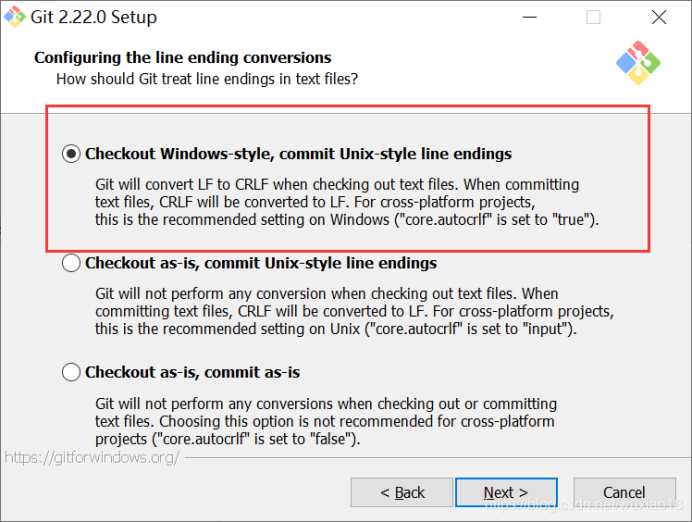Click the Git logo in the header
This screenshot has height=522, width=692.
coord(638,61)
